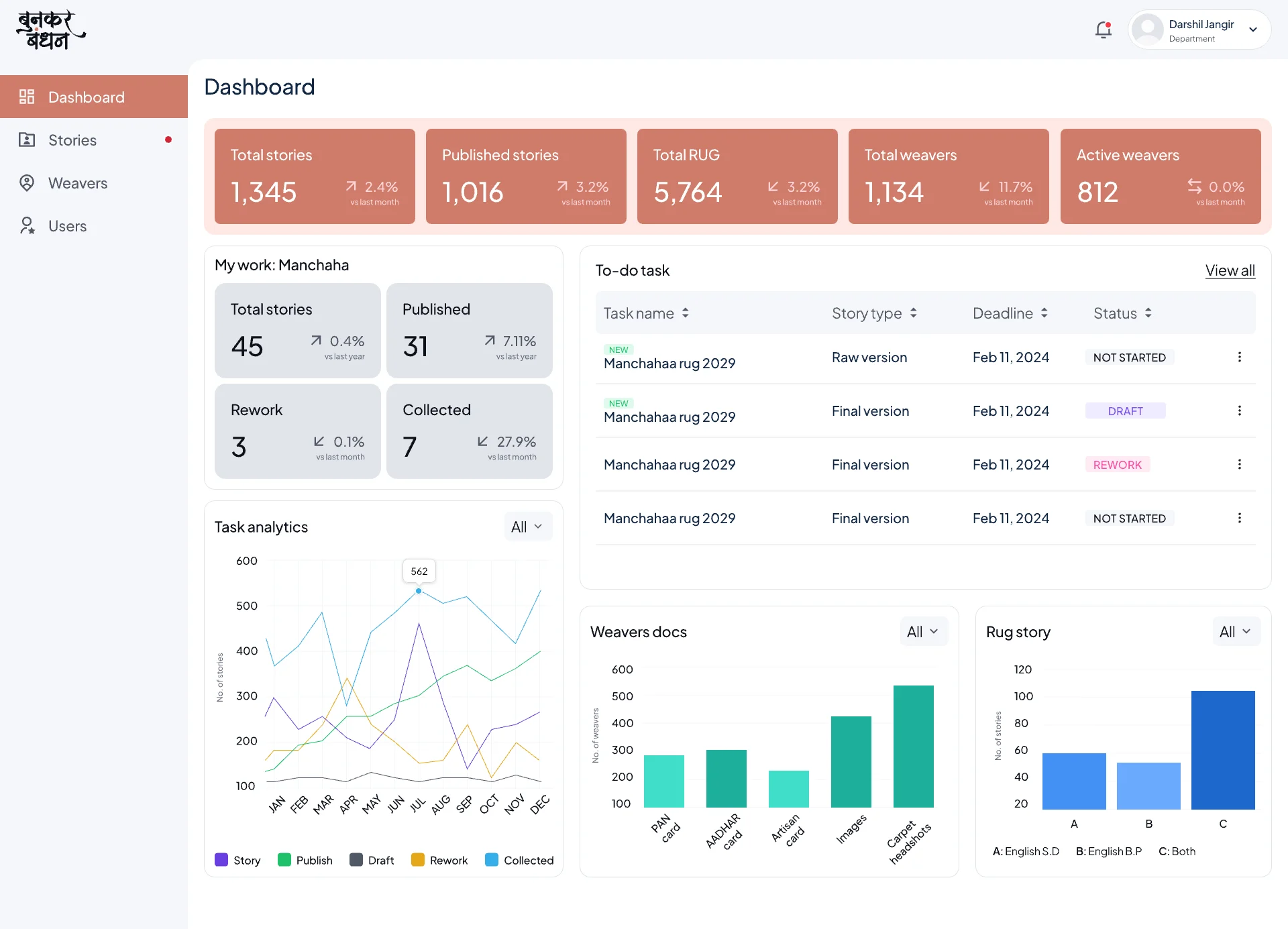Viewport: 1288px width, 929px height.
Task: Click the Stories sidebar icon
Action: [x=27, y=140]
